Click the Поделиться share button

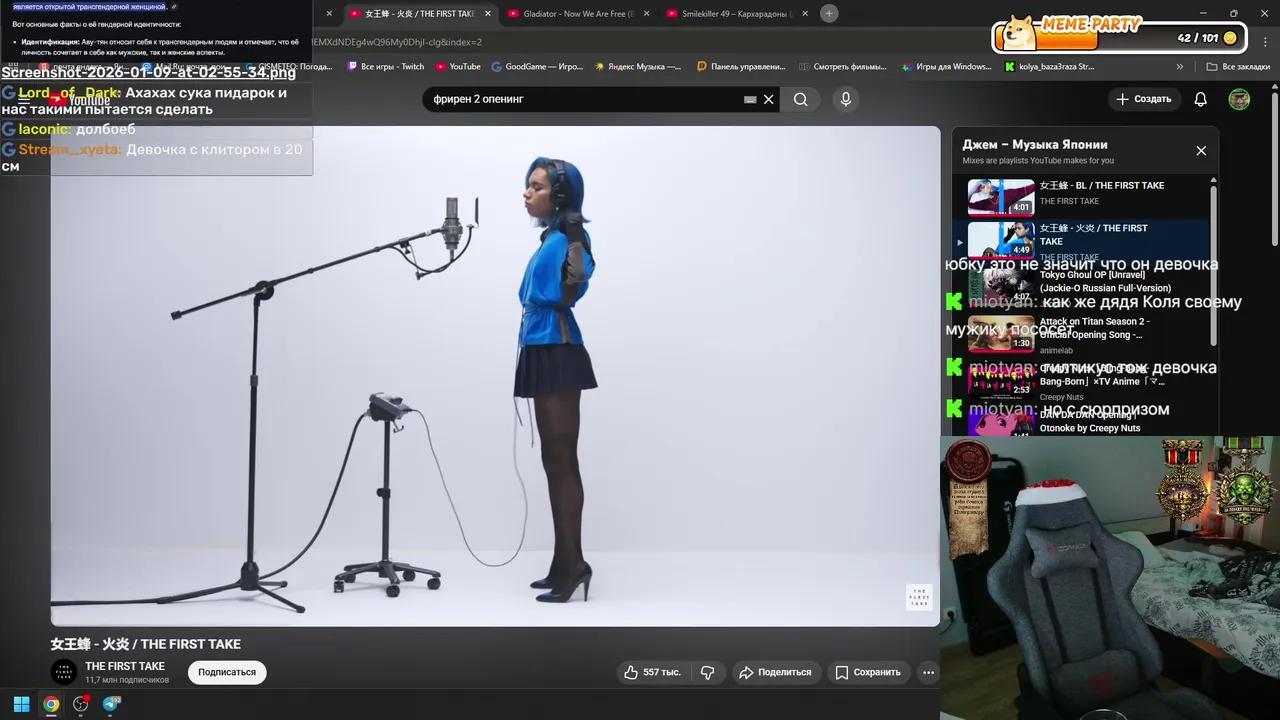click(776, 672)
